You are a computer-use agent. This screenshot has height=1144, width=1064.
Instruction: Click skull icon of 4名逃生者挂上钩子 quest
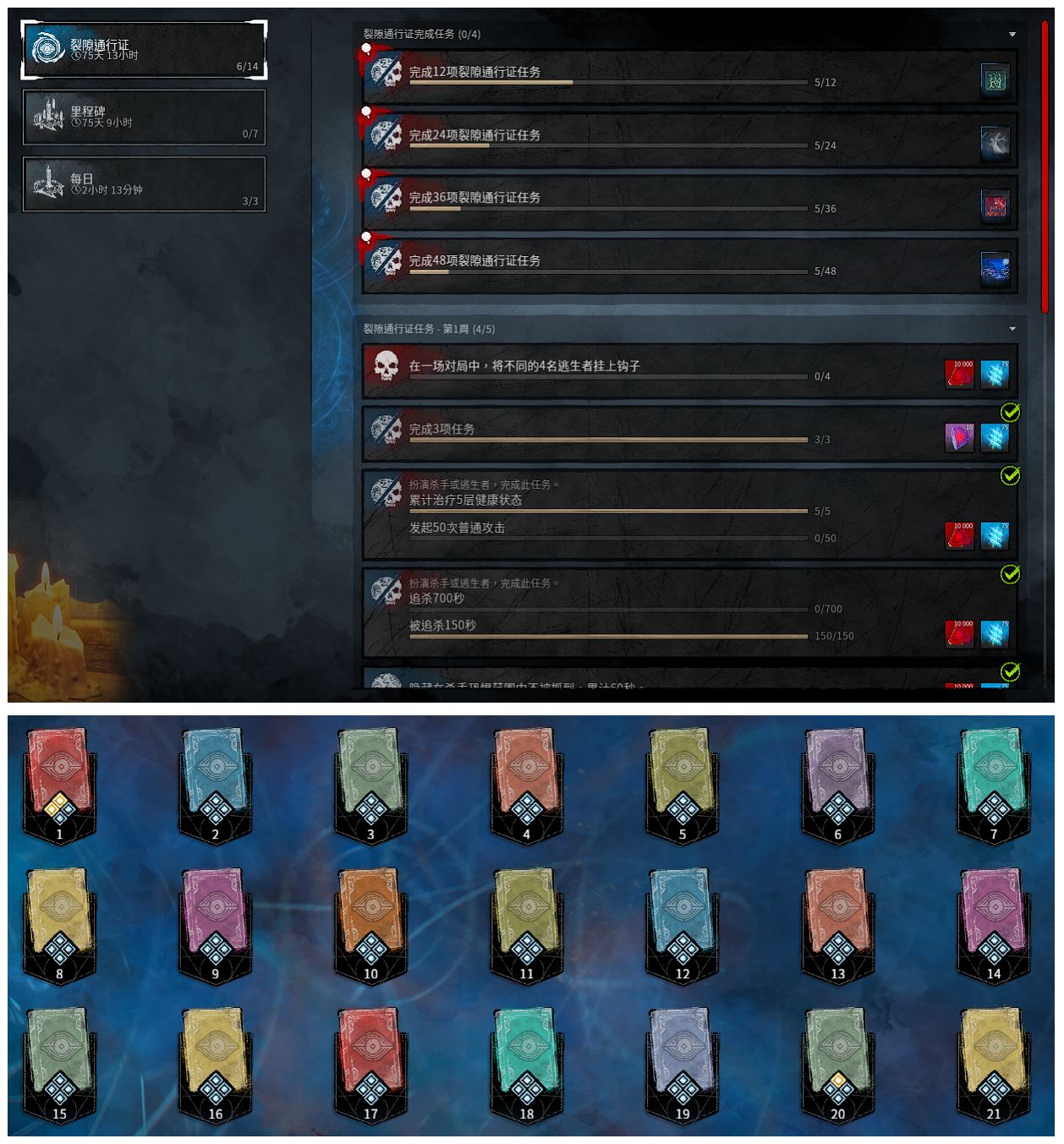[x=387, y=368]
